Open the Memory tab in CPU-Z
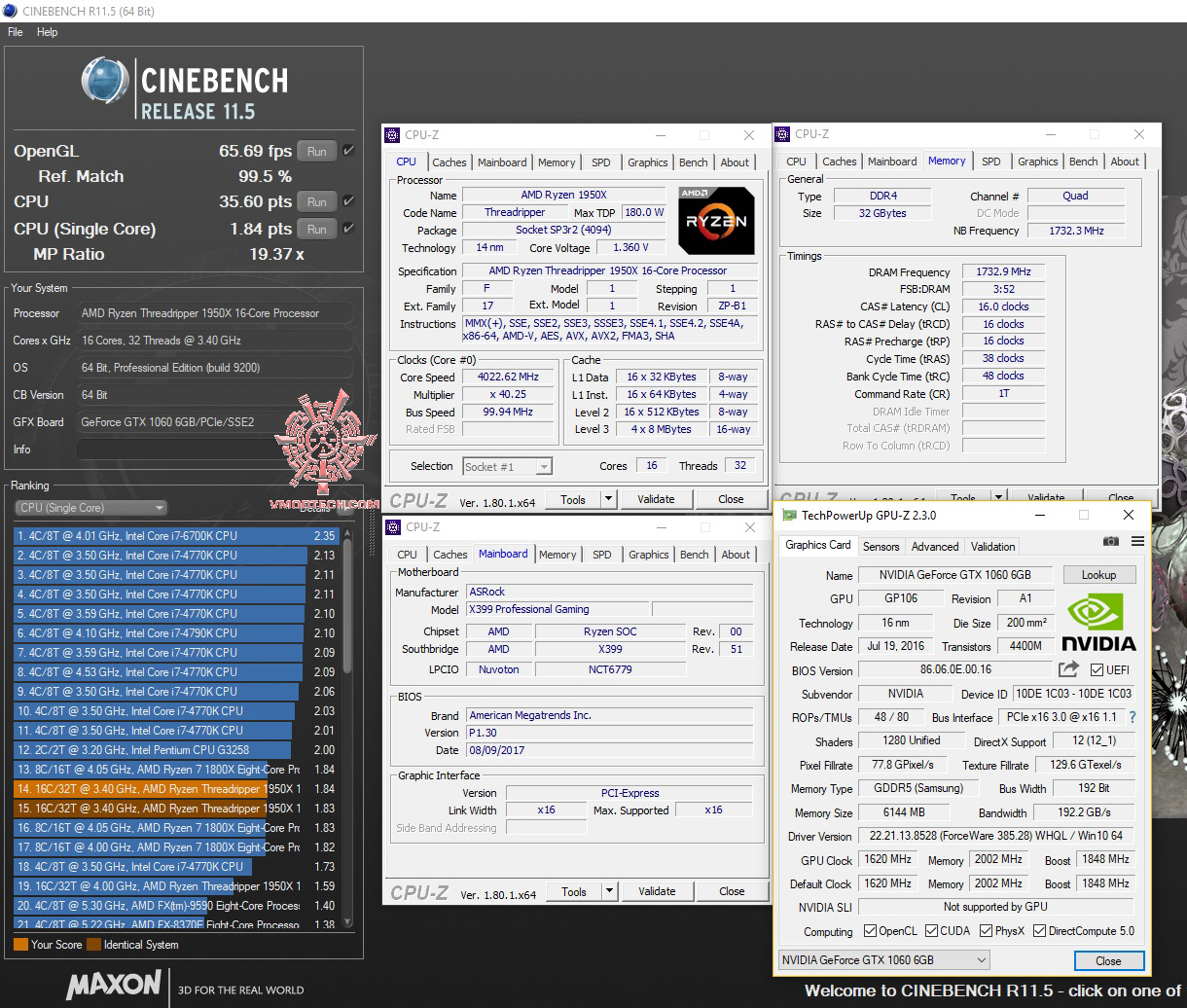Screen dimensions: 1187x1008 557,162
